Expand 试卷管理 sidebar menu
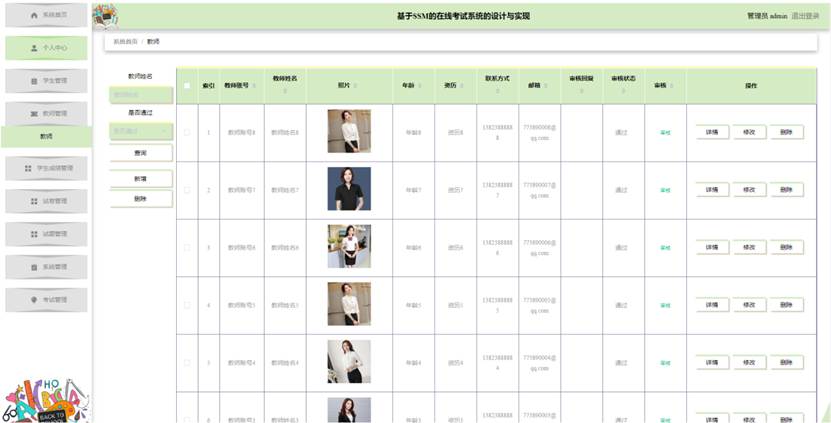 click(x=46, y=201)
